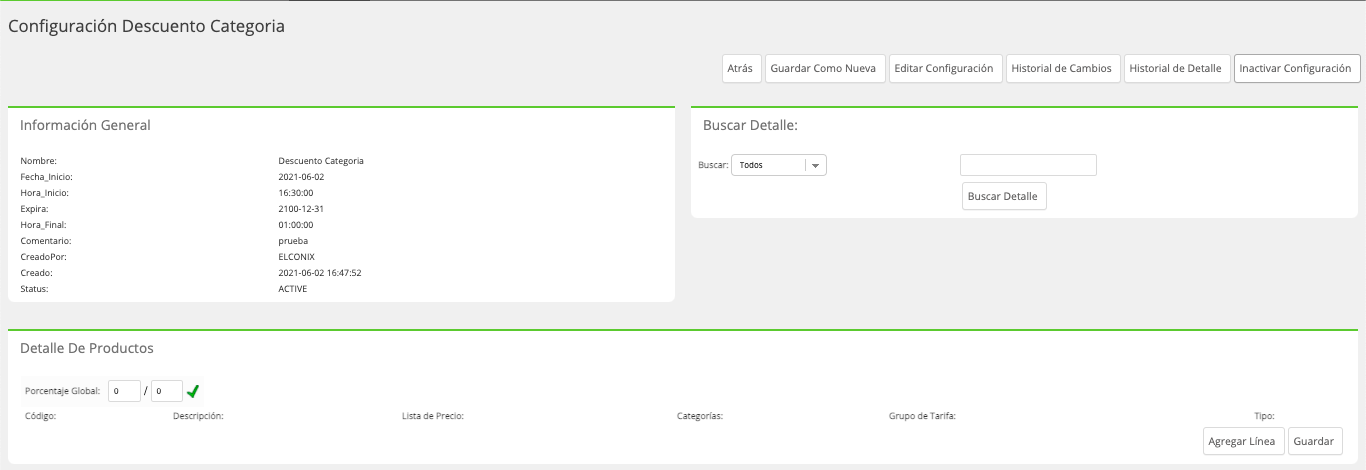Click Guardar Como Nueva button

point(825,68)
